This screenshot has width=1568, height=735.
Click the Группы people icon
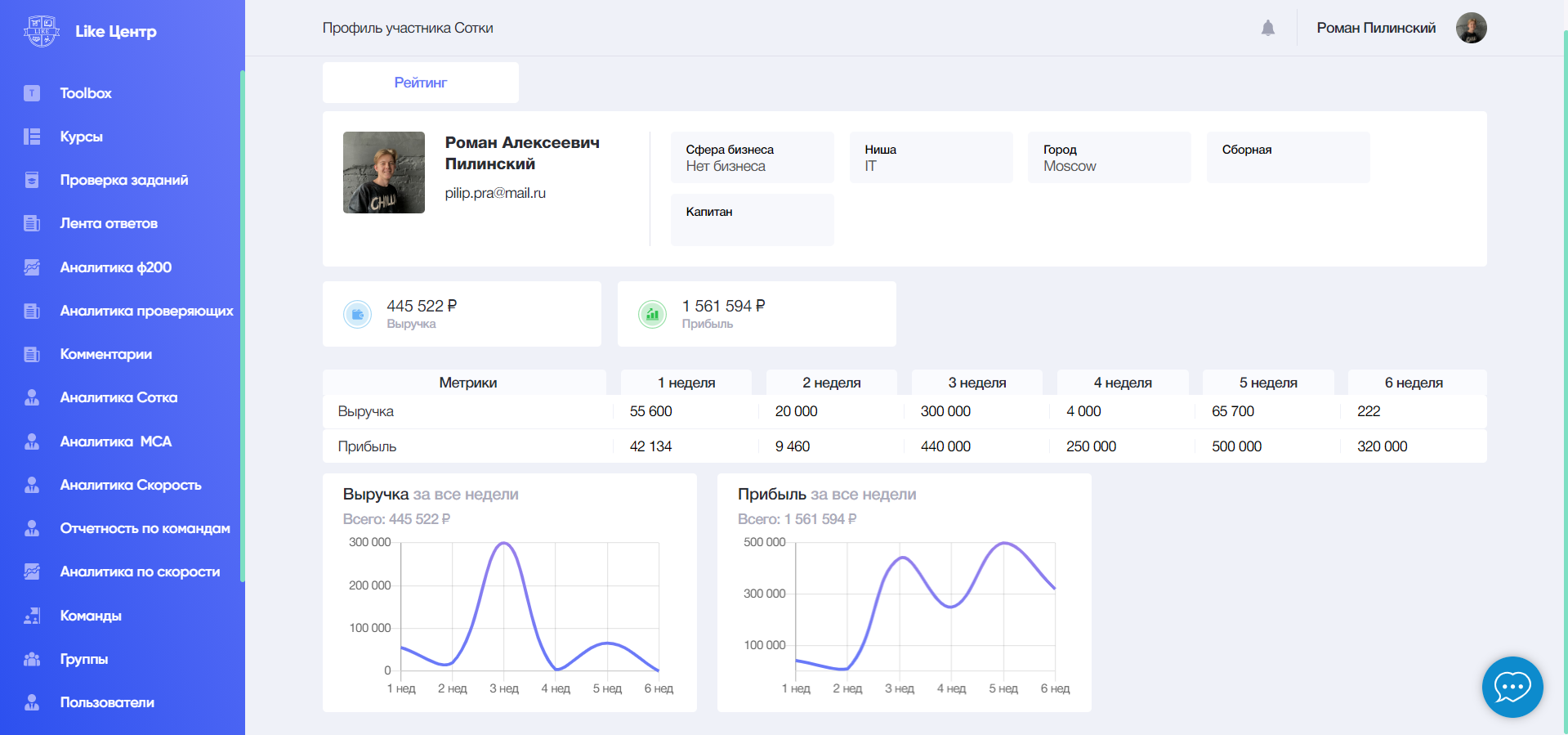(x=32, y=659)
